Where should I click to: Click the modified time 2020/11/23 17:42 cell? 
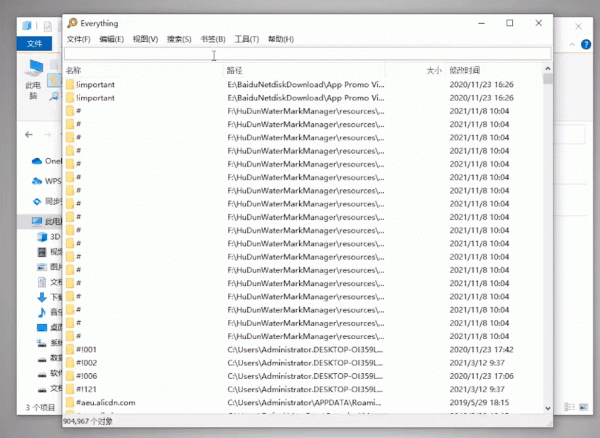[481, 350]
